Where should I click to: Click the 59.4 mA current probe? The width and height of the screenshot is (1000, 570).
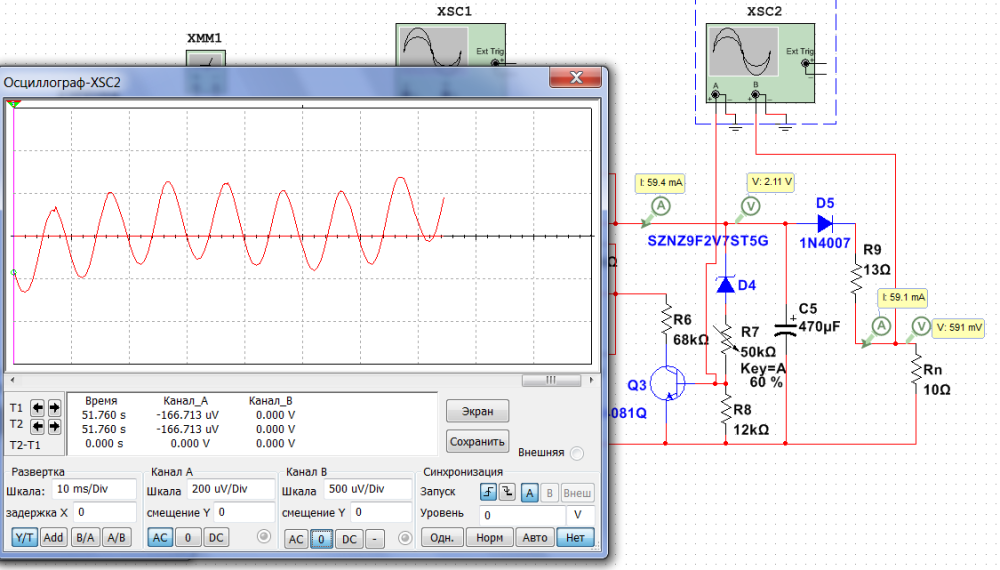pos(659,205)
